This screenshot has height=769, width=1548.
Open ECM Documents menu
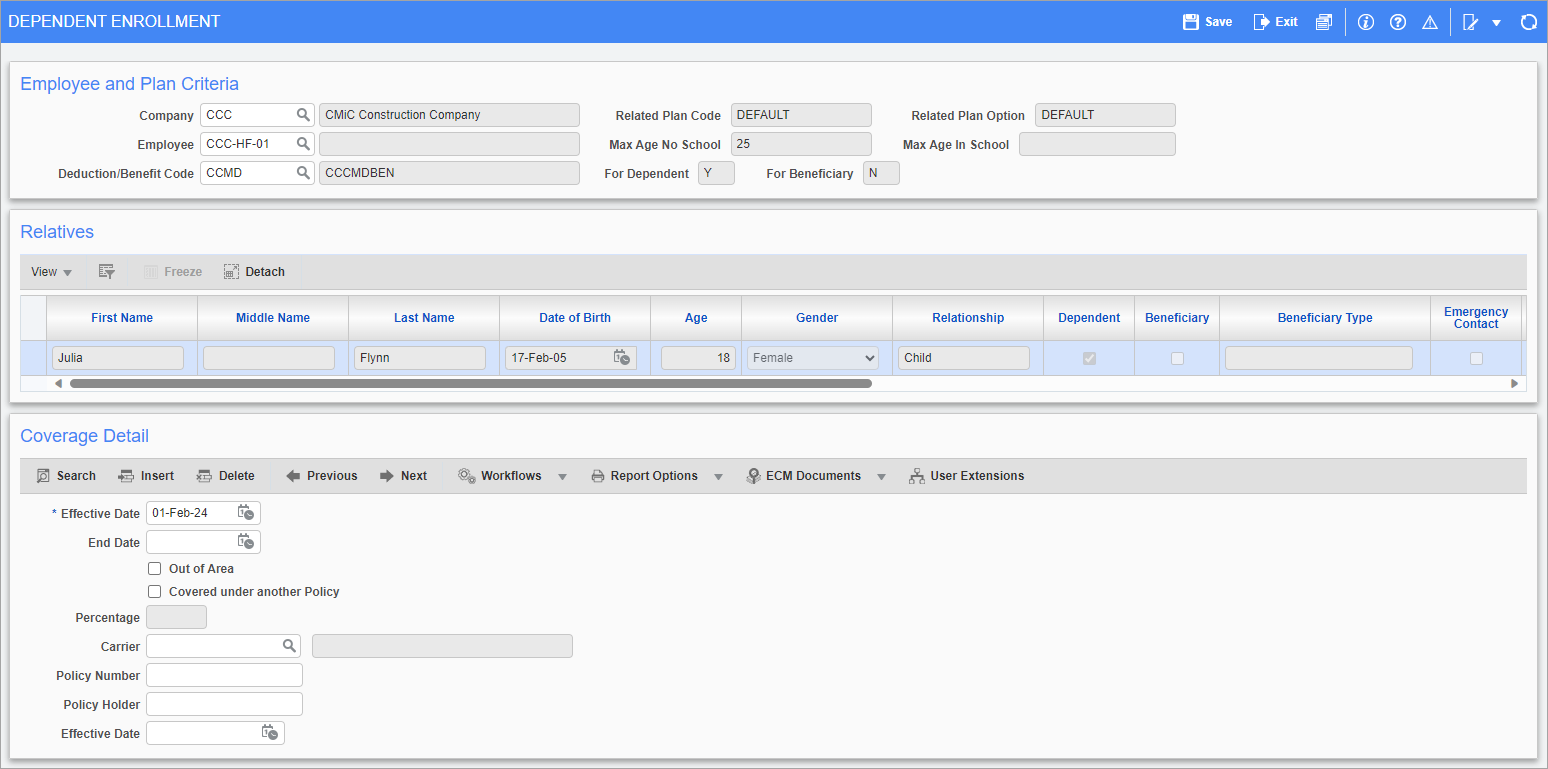pyautogui.click(x=803, y=476)
